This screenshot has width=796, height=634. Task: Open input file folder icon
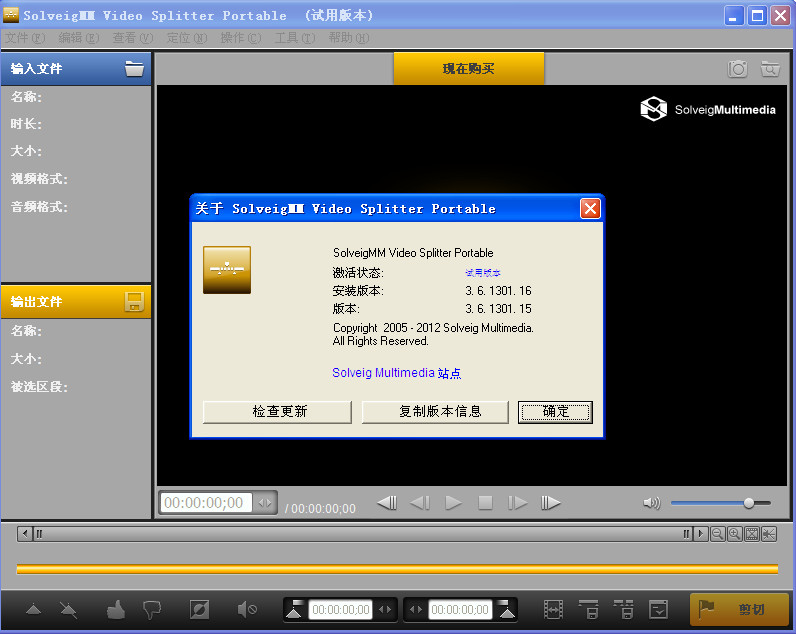(x=135, y=69)
